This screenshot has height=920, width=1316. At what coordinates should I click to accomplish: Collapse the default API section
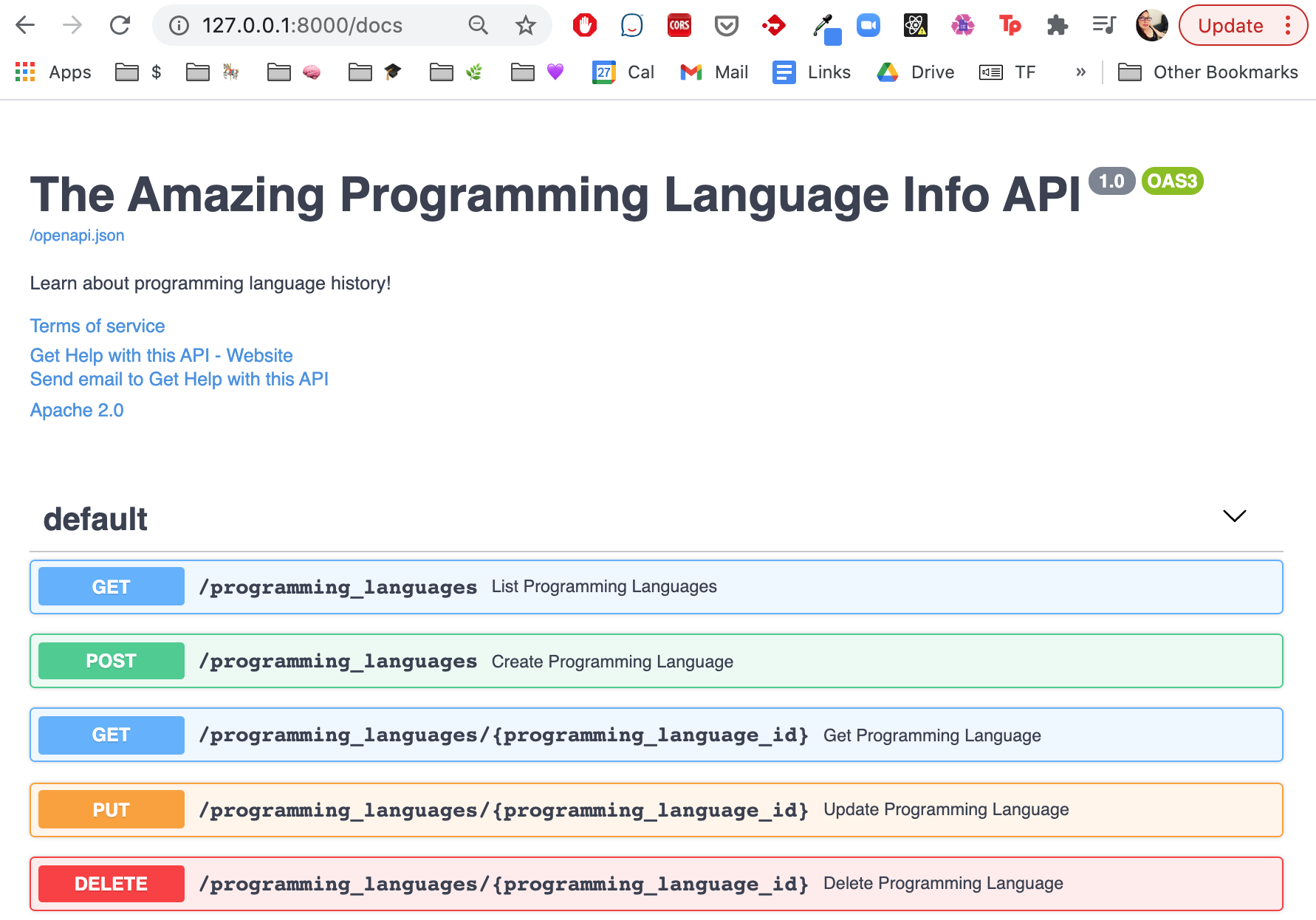(1233, 516)
